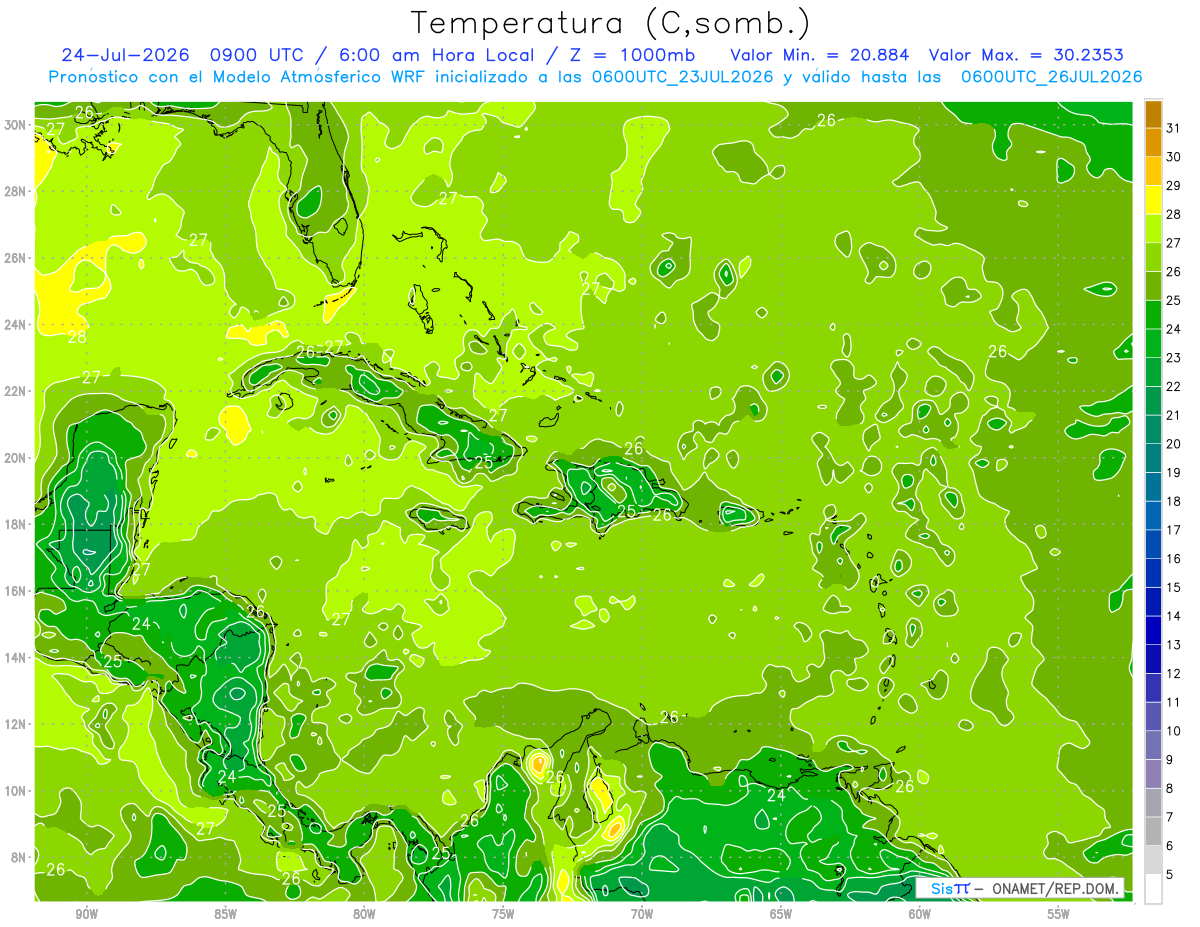
Task: Select initialization time "0600UTC_23JUL2026"
Action: click(682, 77)
